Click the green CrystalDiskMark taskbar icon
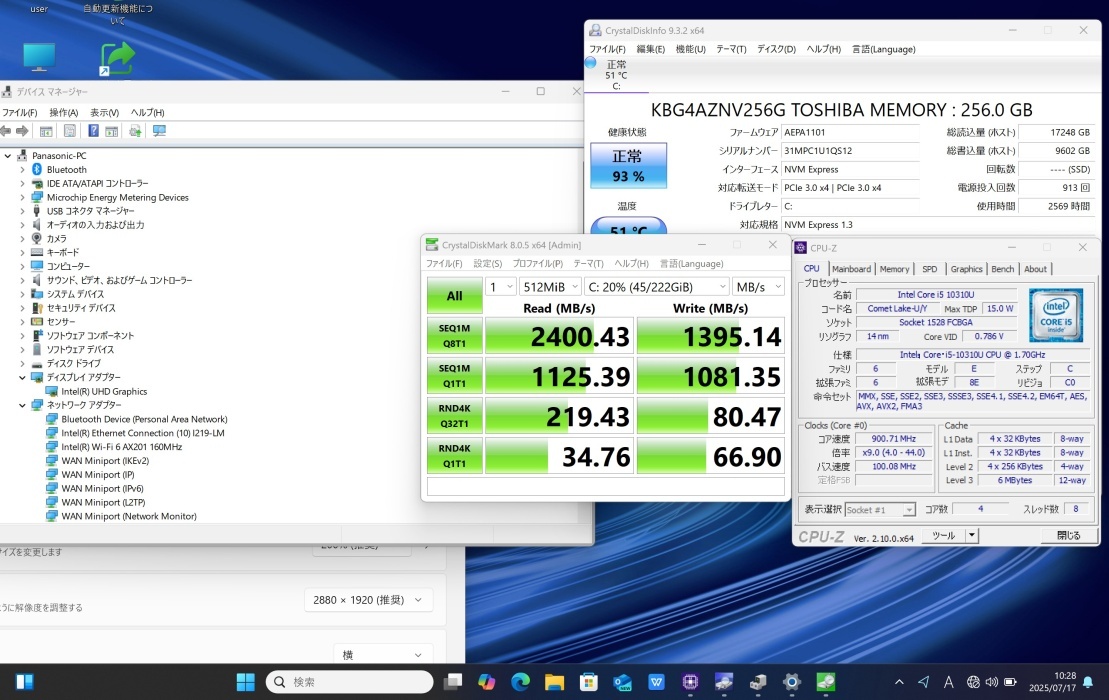This screenshot has width=1109, height=700. 825,682
